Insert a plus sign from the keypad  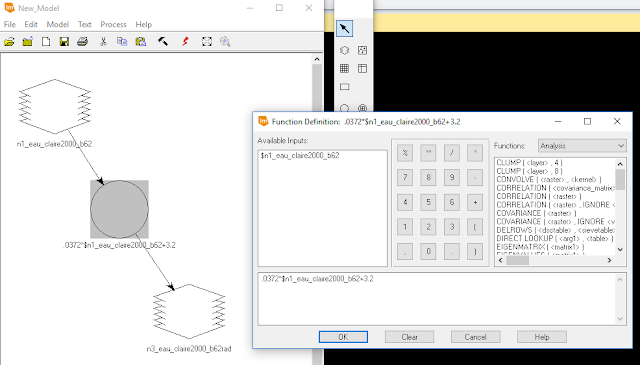pyautogui.click(x=475, y=202)
